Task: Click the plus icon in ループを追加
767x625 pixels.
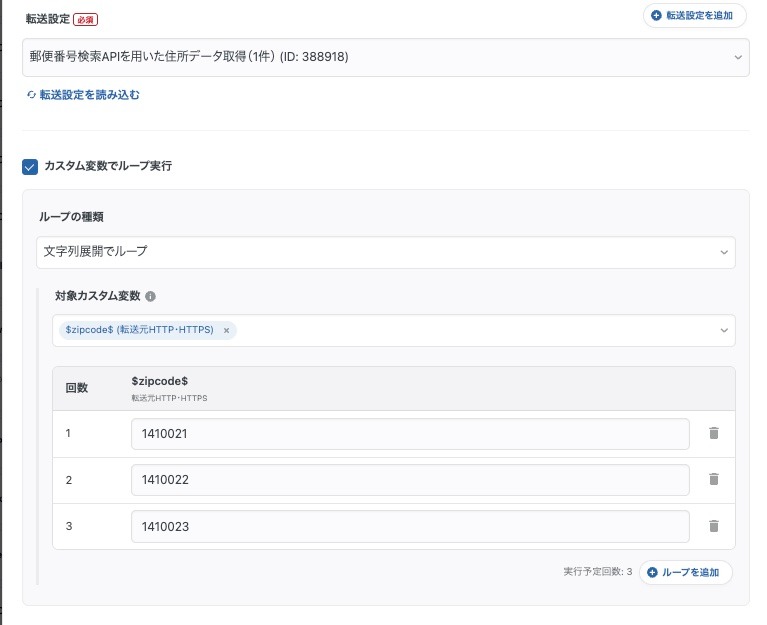Action: (x=653, y=572)
